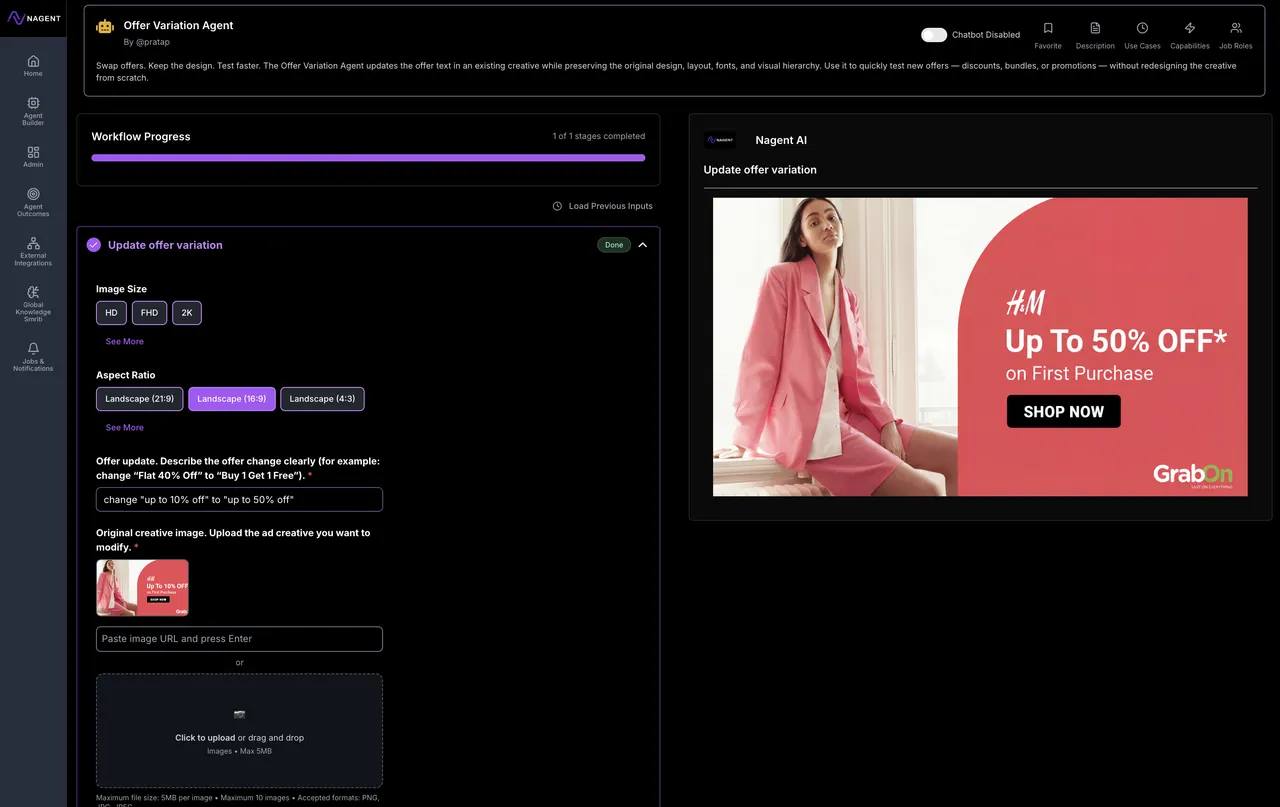Image resolution: width=1280 pixels, height=807 pixels.
Task: Open Admin section in sidebar
Action: pyautogui.click(x=33, y=156)
